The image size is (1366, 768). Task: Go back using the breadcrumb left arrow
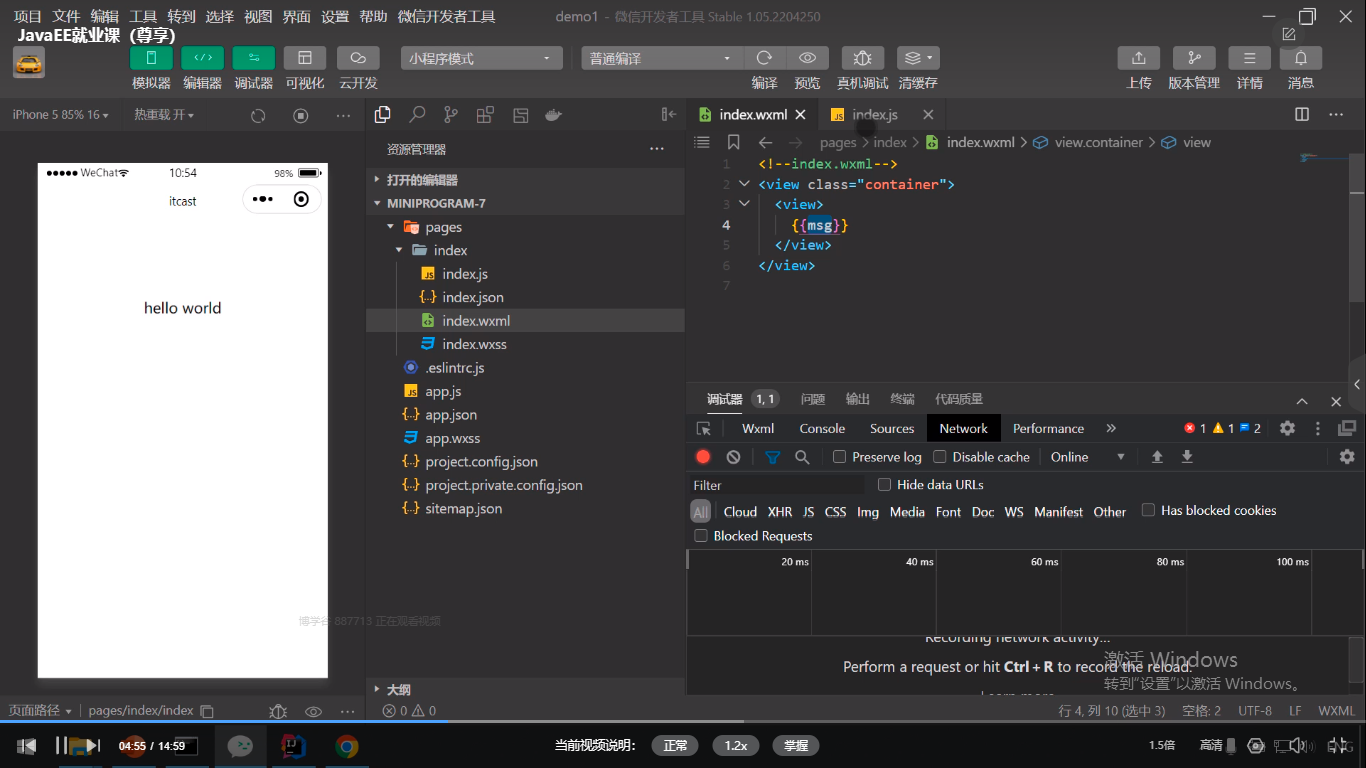pyautogui.click(x=765, y=142)
